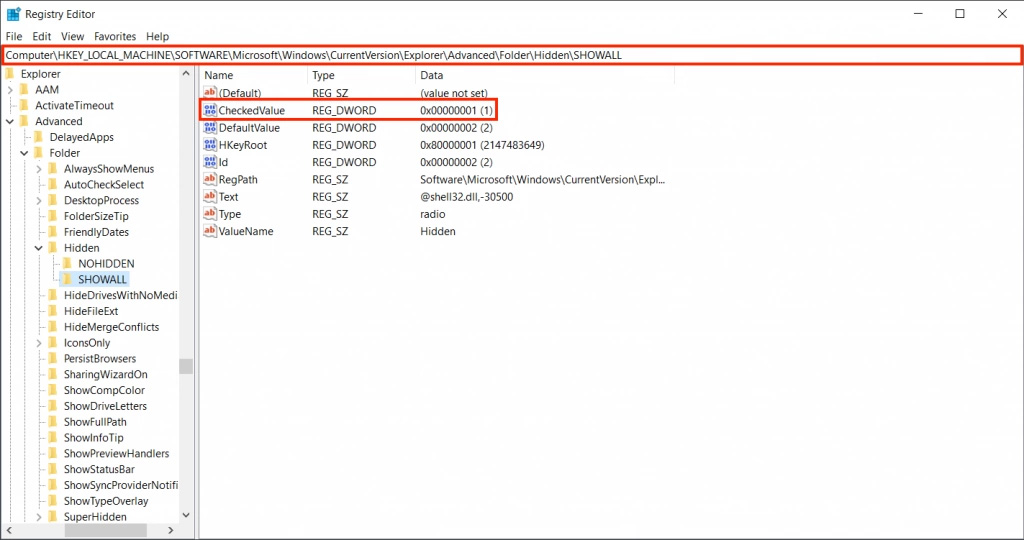Click the 0x00000001 (1) data cell

tap(456, 110)
